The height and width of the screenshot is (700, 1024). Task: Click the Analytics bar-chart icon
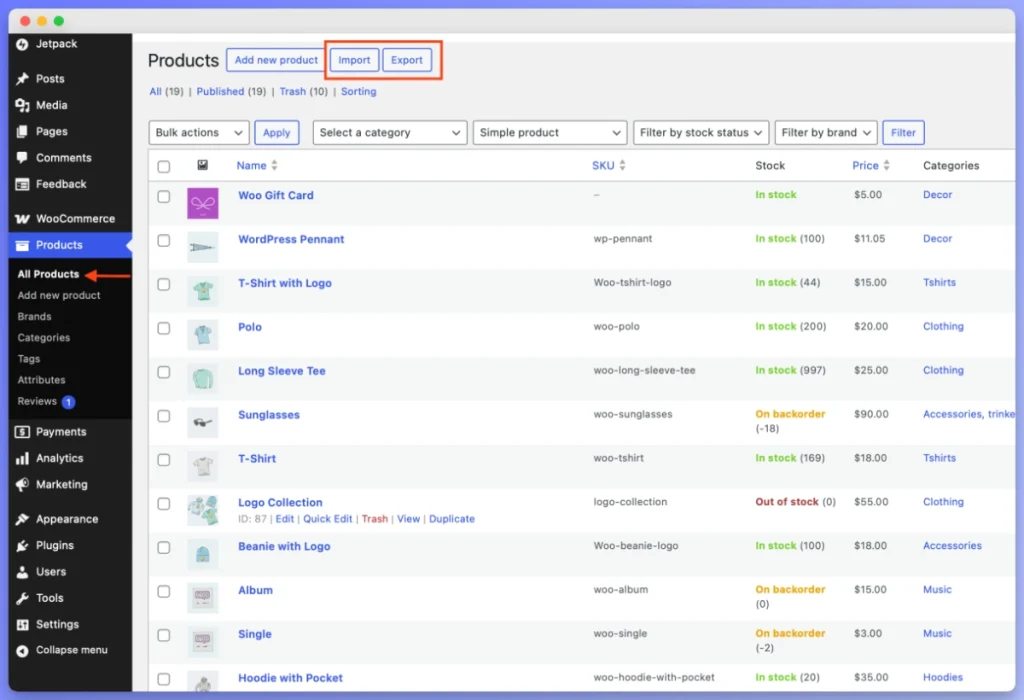24,458
